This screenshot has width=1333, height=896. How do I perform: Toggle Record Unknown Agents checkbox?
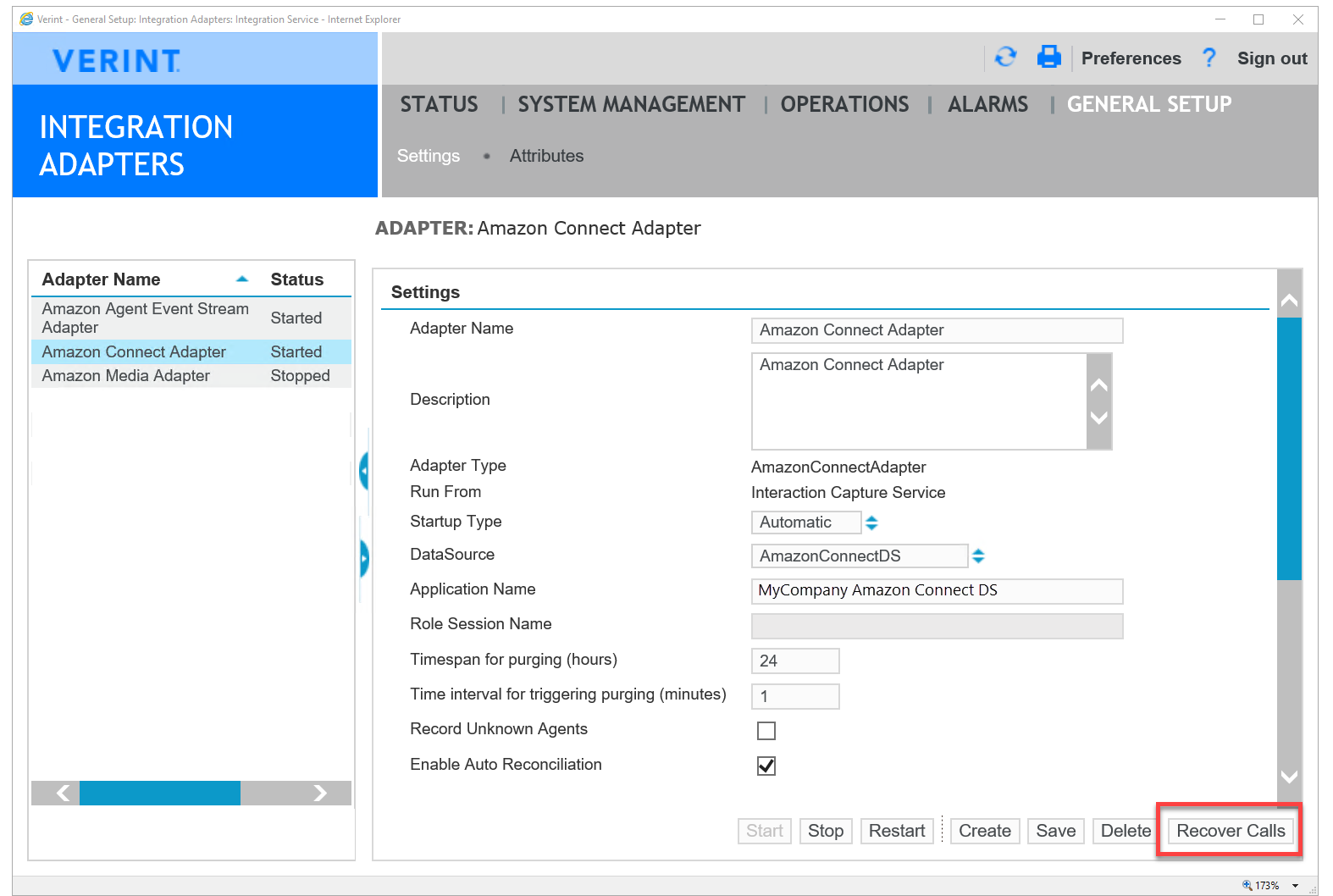pos(766,730)
